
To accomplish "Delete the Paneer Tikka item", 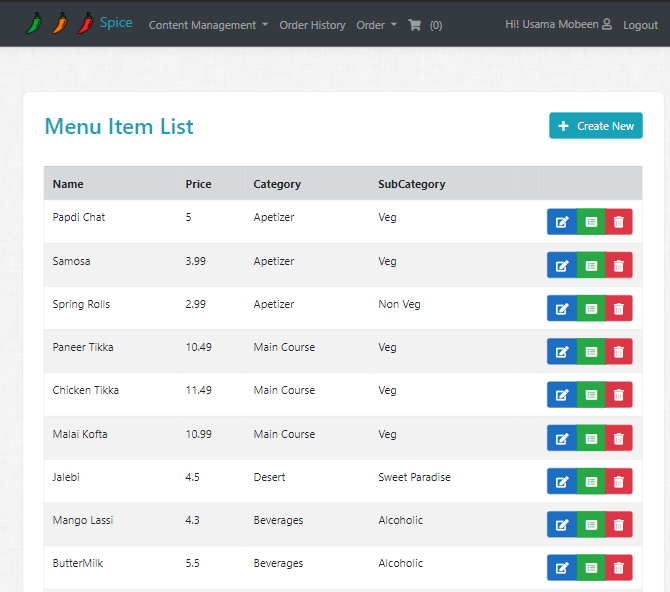I will [619, 352].
